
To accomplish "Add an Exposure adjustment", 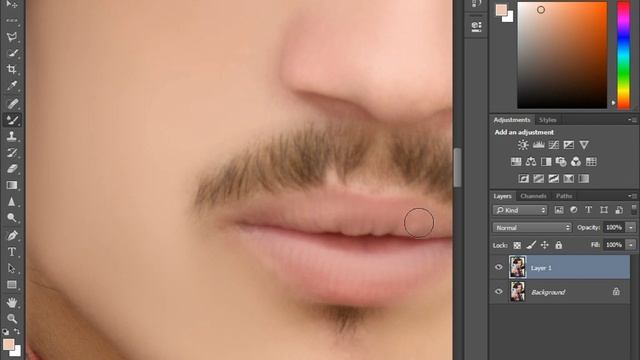I will point(569,145).
